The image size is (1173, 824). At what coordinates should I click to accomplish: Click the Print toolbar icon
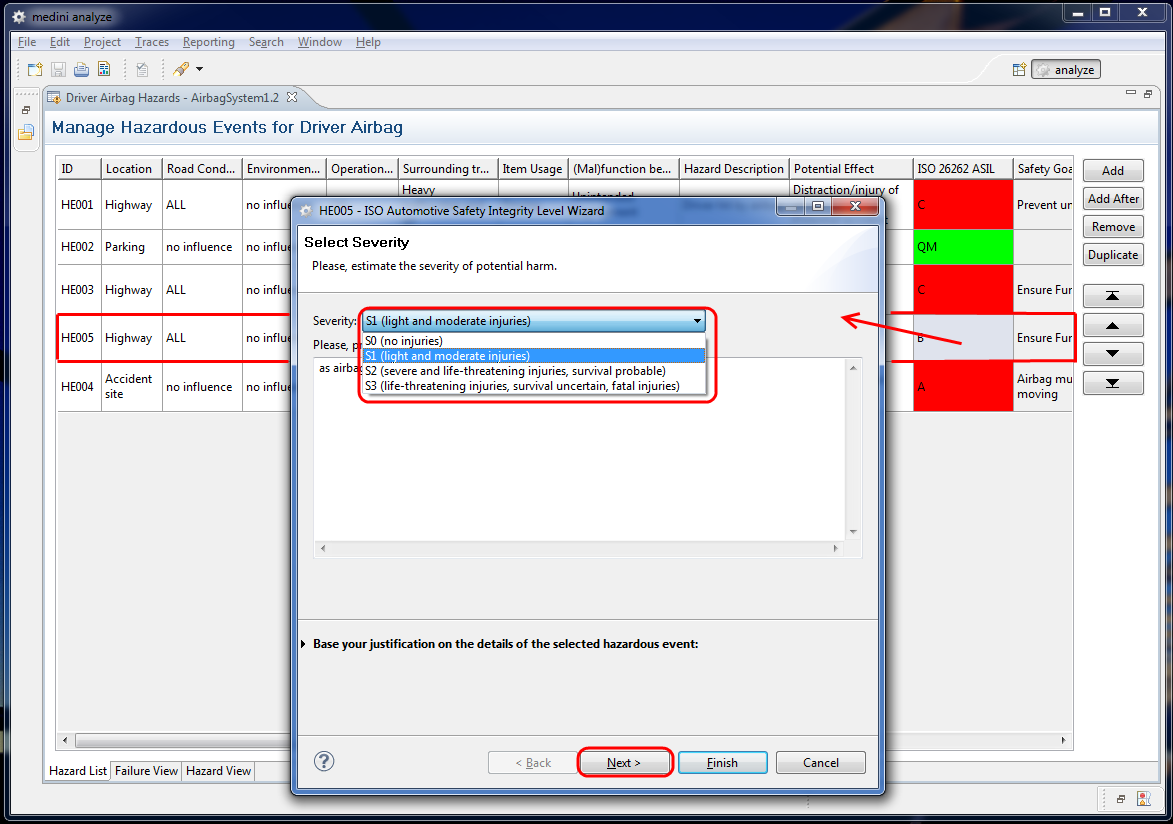coord(81,70)
